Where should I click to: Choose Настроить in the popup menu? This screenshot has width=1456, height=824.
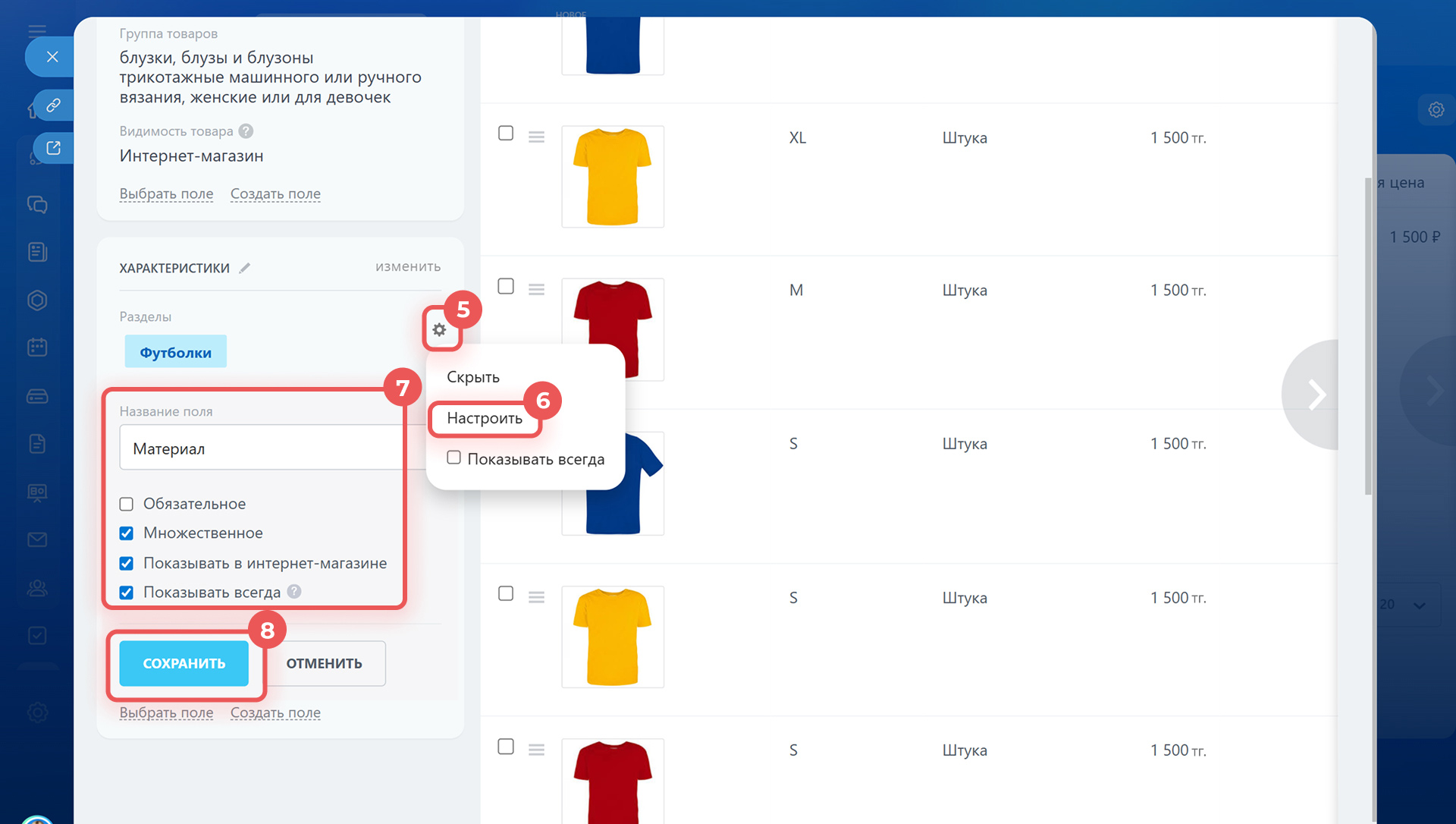click(485, 418)
